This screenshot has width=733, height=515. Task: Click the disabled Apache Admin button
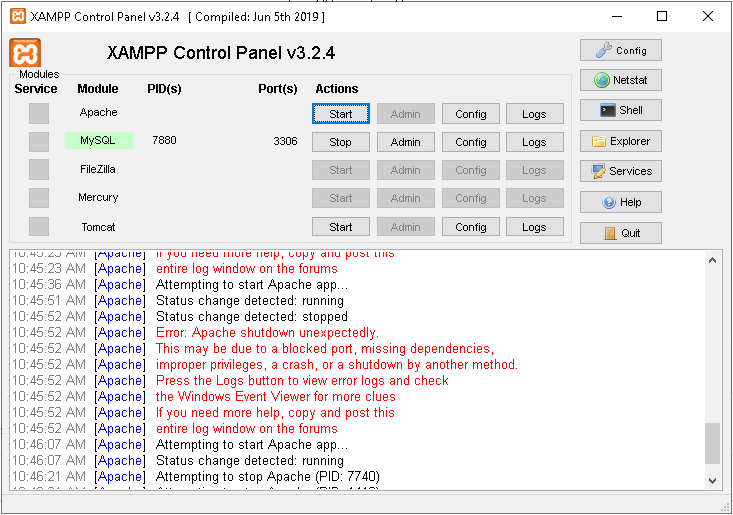point(406,114)
